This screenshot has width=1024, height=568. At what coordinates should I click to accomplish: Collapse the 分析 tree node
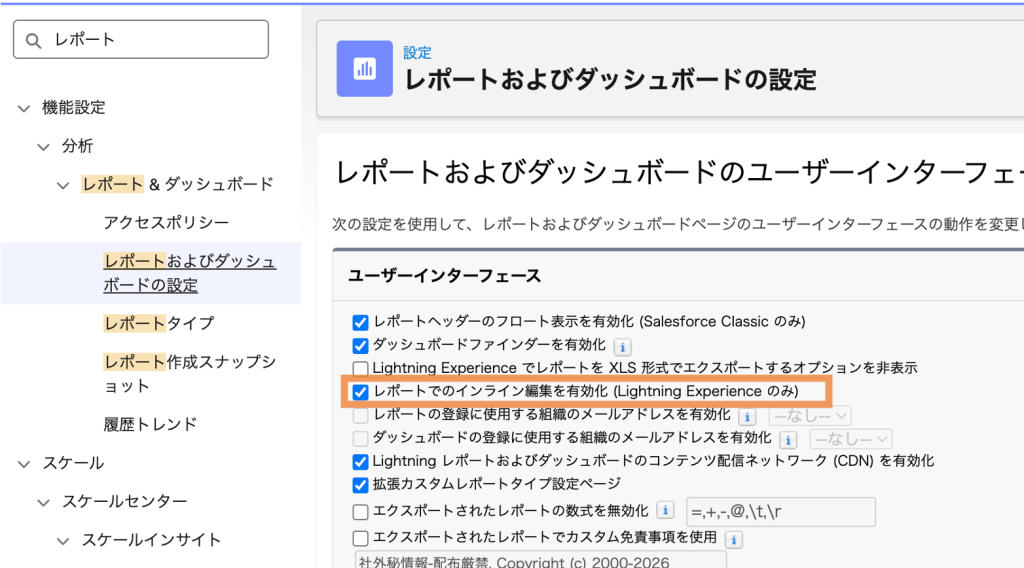(44, 147)
